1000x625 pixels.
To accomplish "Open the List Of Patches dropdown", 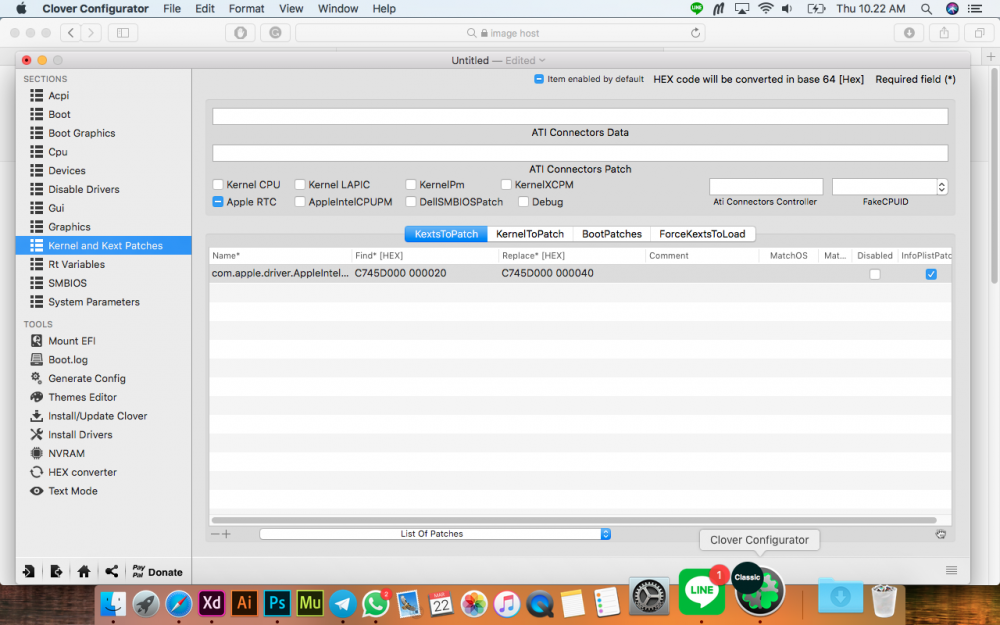I will [435, 534].
